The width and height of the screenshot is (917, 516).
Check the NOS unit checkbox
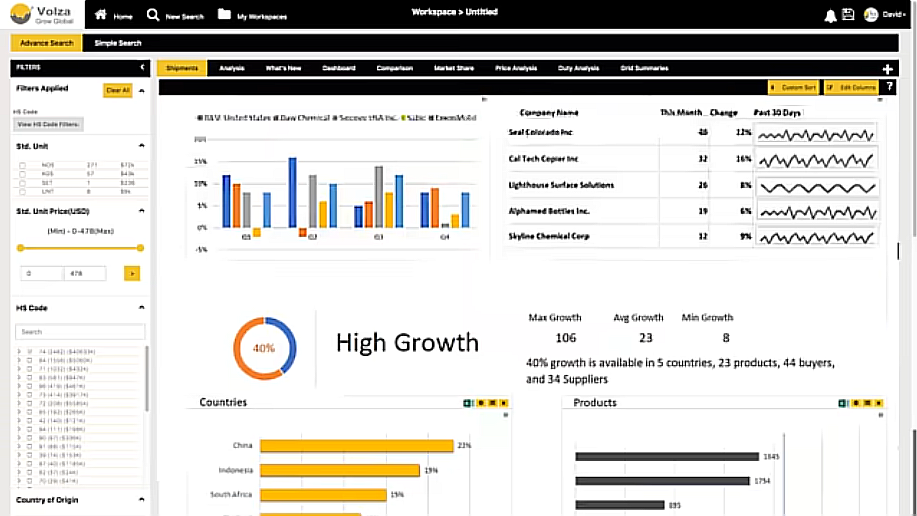coord(22,166)
